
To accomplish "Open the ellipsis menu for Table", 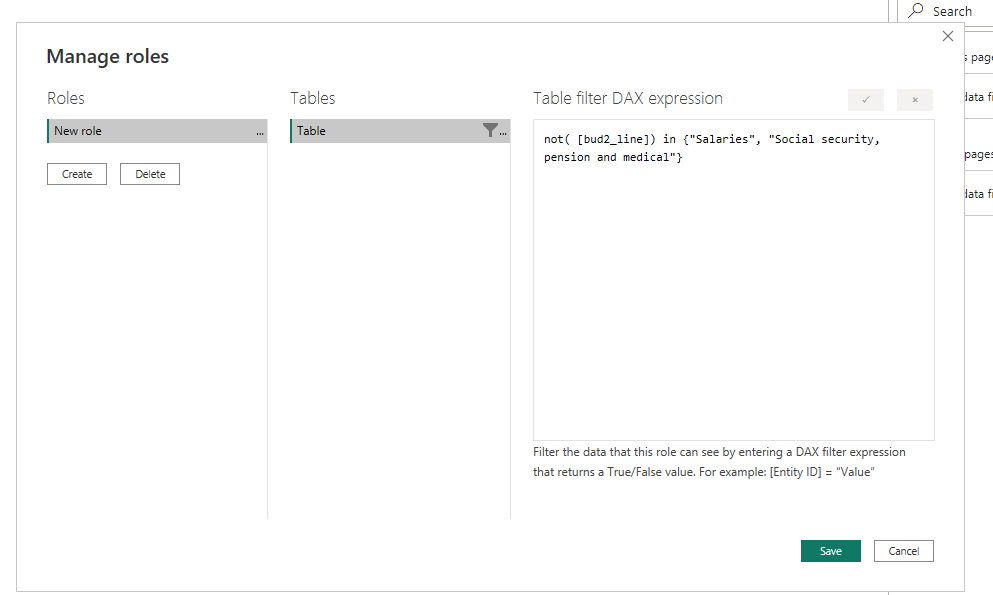I will pos(503,132).
